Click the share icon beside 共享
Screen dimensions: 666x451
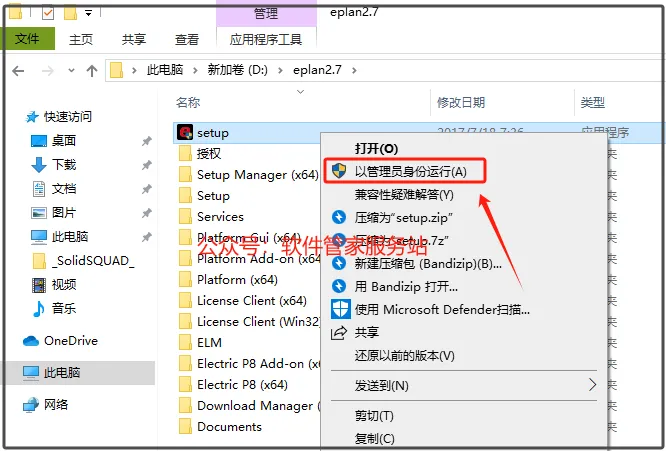click(x=339, y=332)
